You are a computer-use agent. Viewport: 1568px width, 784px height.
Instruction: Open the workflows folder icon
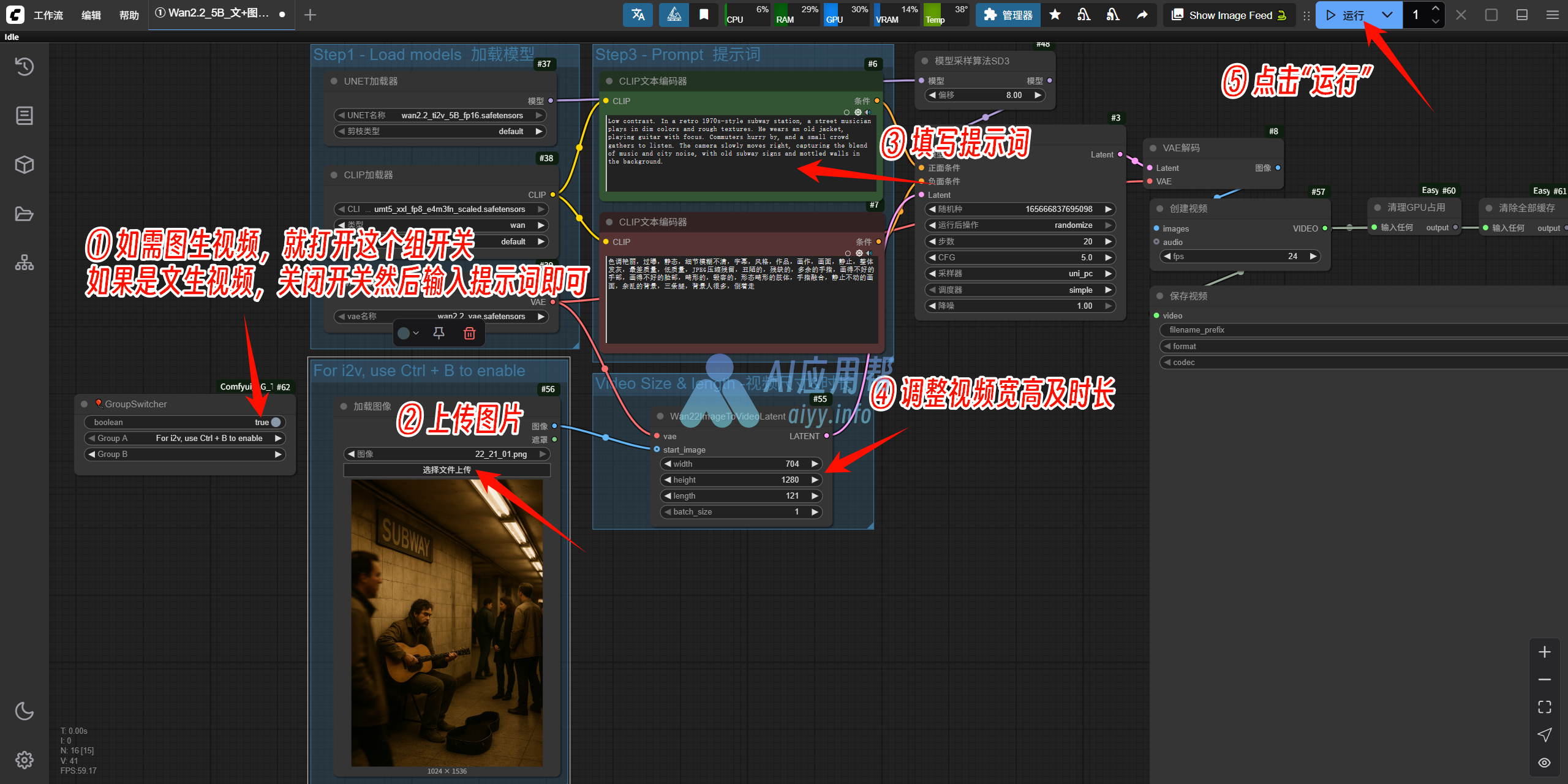[x=24, y=214]
